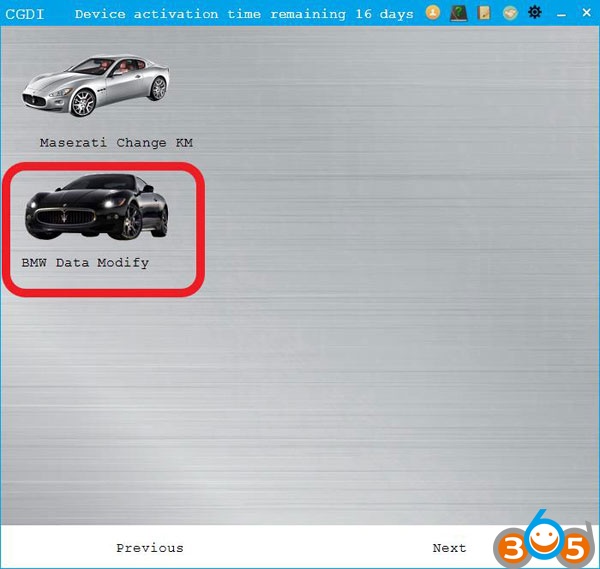This screenshot has height=569, width=600.
Task: Click the handshake partner icon
Action: tap(510, 13)
